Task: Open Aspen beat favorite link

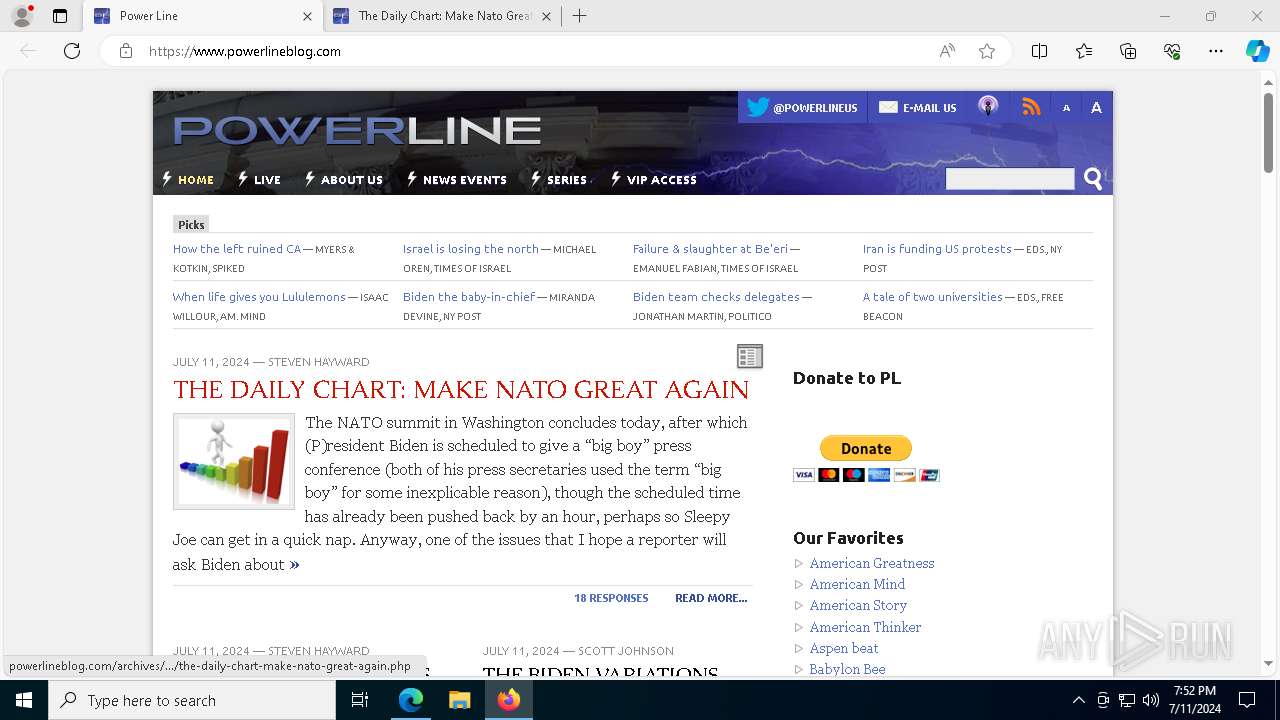Action: tap(844, 648)
